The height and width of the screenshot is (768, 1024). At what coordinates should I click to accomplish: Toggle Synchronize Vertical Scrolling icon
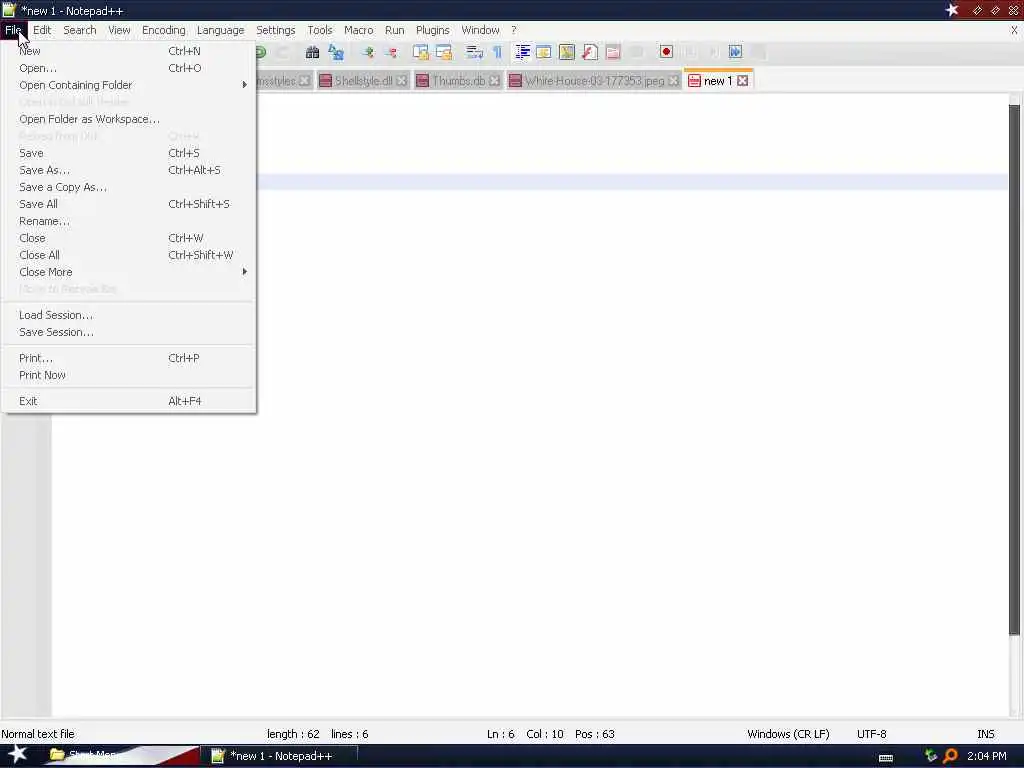(421, 52)
